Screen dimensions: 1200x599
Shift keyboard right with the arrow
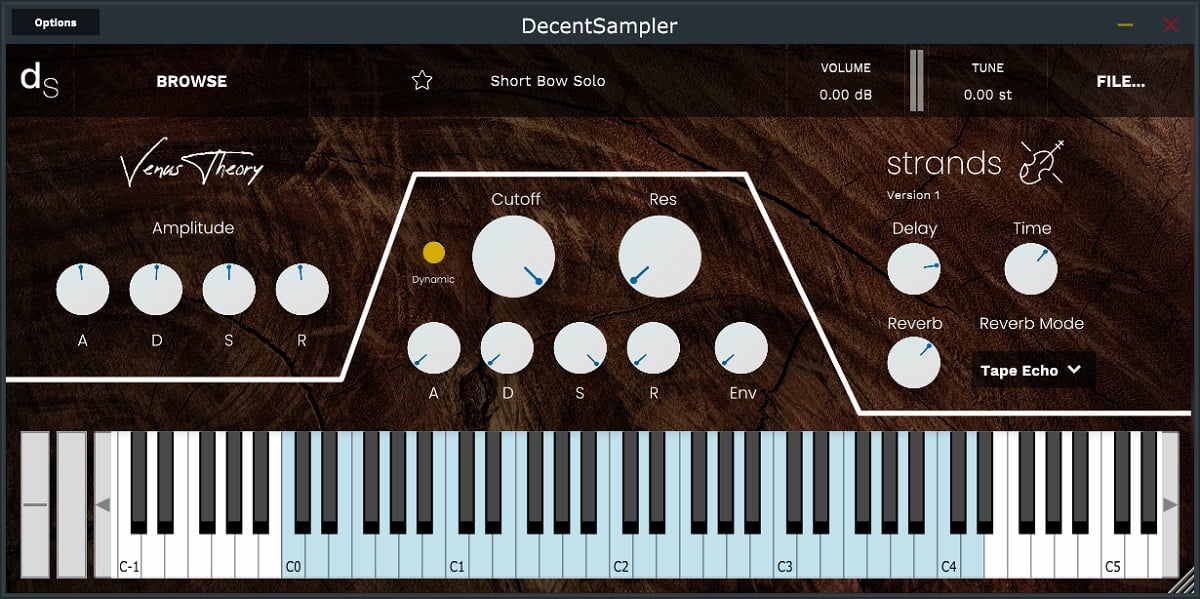1170,505
